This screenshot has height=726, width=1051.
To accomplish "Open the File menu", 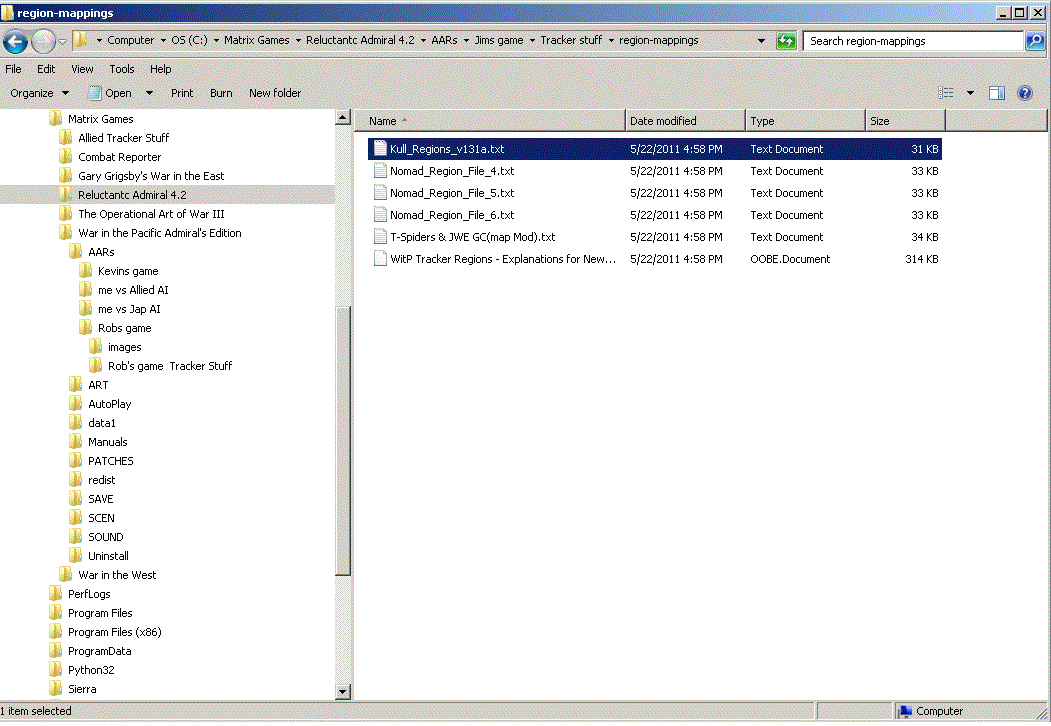I will pos(13,69).
